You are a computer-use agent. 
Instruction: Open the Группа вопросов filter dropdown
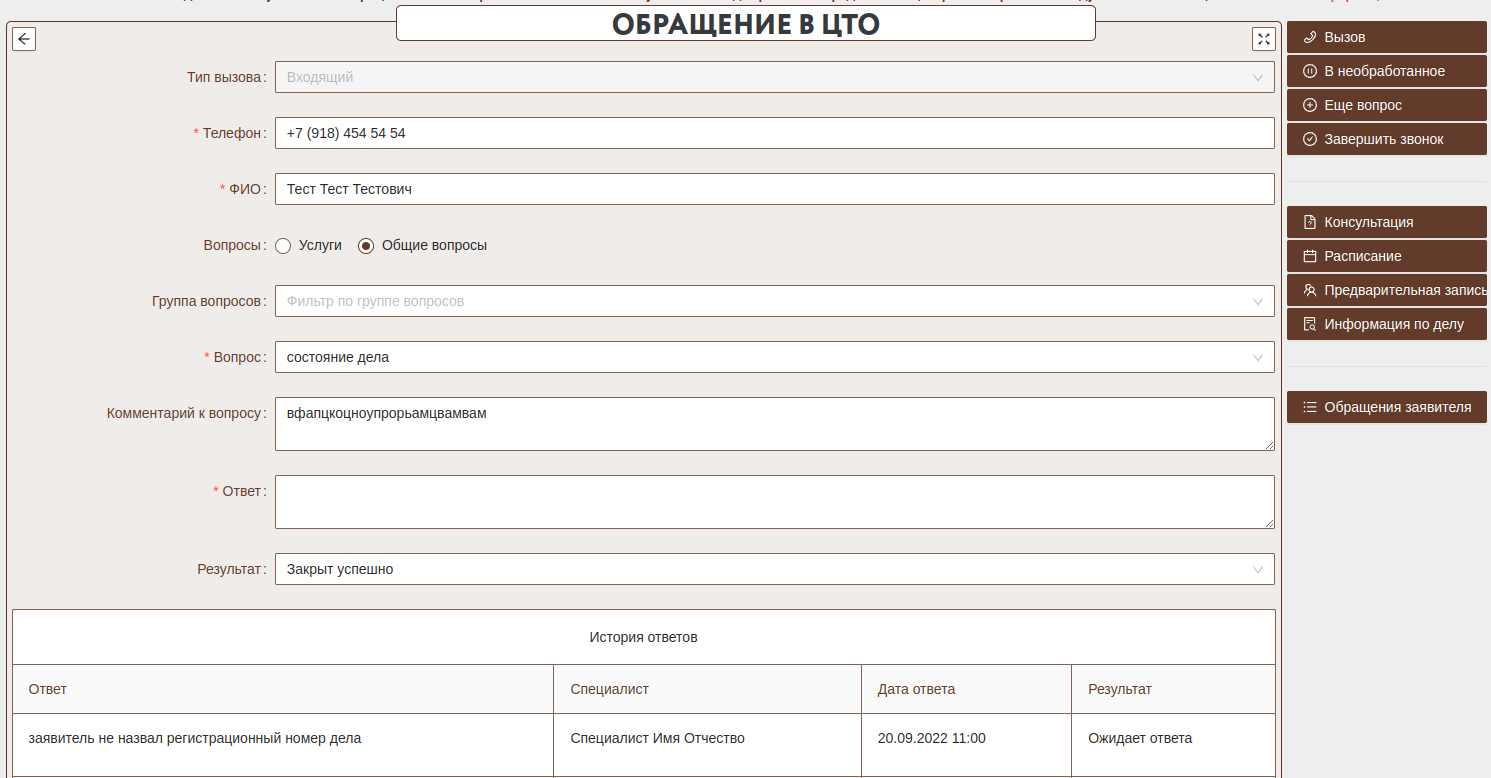point(774,301)
